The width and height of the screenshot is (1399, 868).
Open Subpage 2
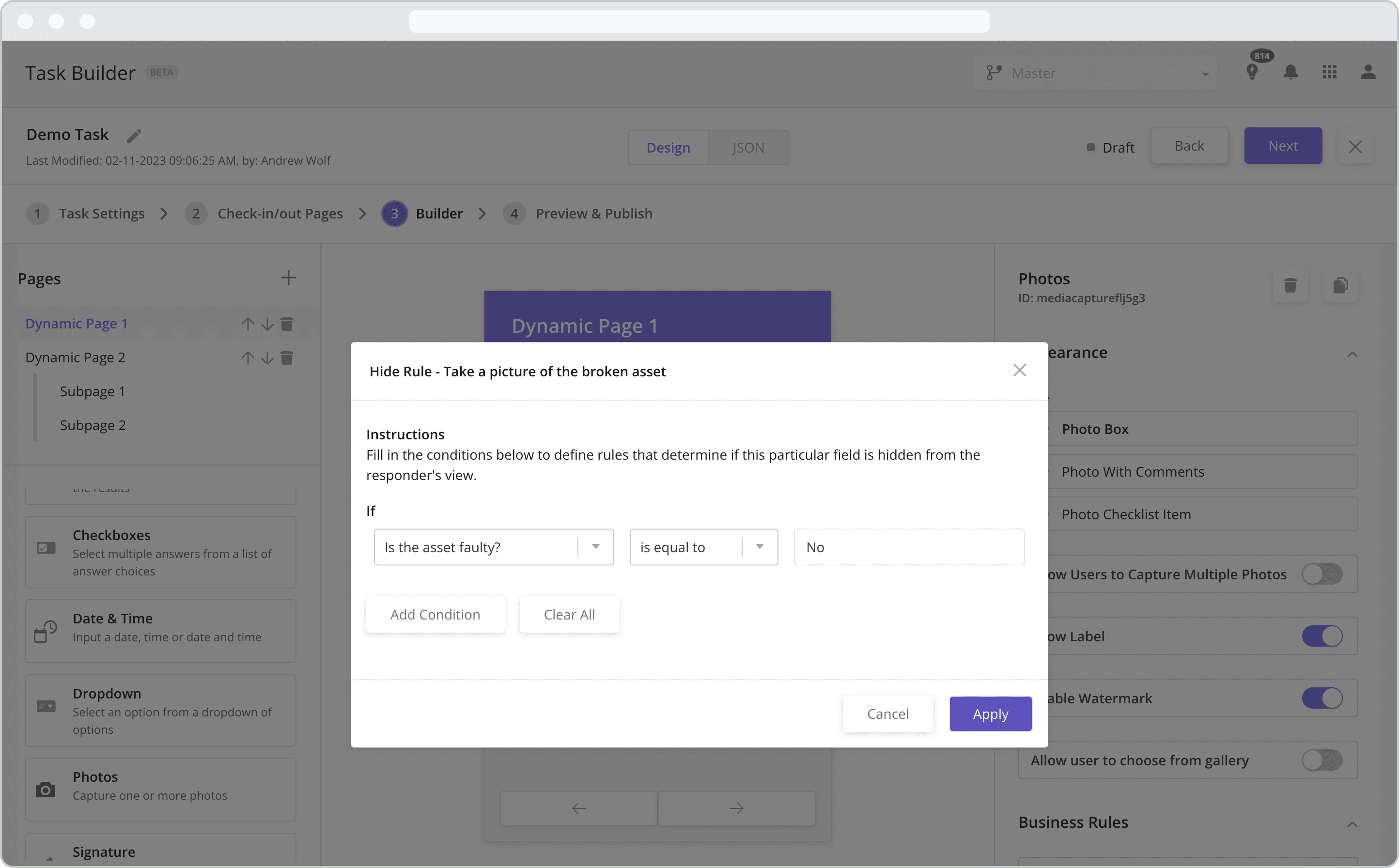[93, 425]
